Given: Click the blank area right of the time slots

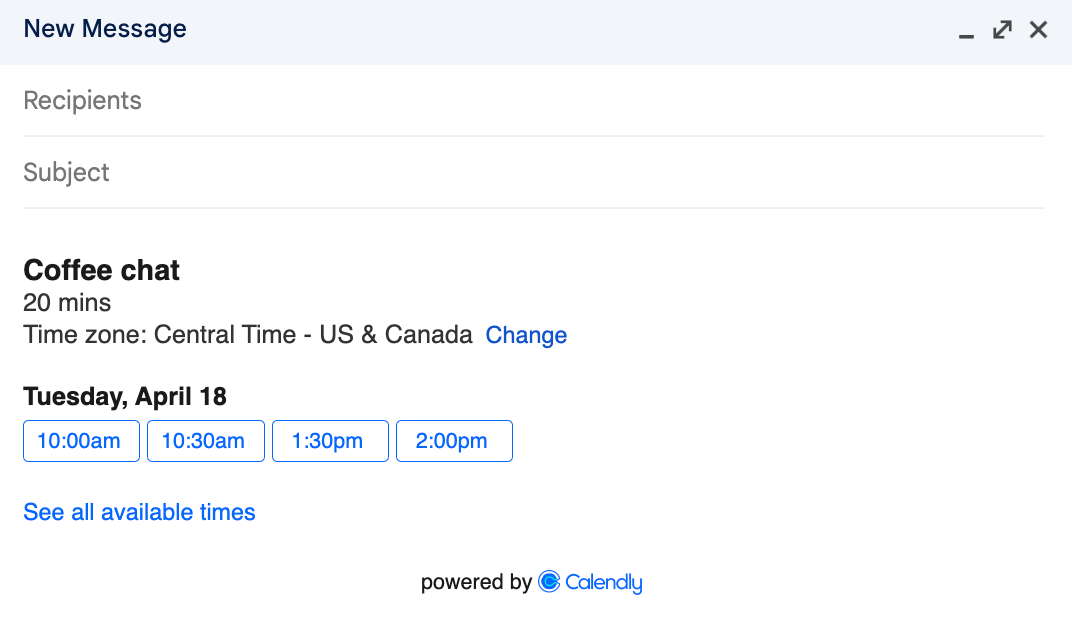Looking at the screenshot, I should (779, 441).
